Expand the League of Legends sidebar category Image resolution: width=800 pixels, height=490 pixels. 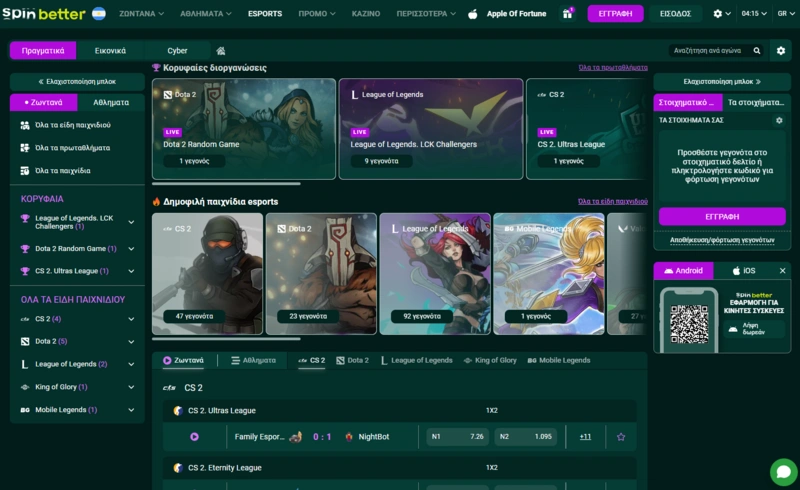click(131, 364)
